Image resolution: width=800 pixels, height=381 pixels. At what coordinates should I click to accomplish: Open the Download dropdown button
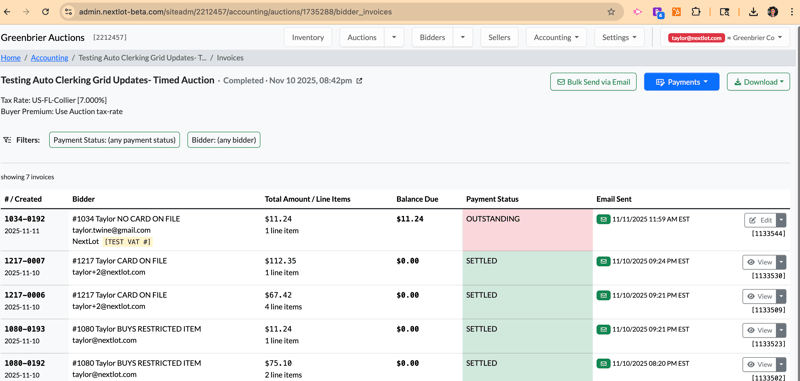tap(758, 82)
